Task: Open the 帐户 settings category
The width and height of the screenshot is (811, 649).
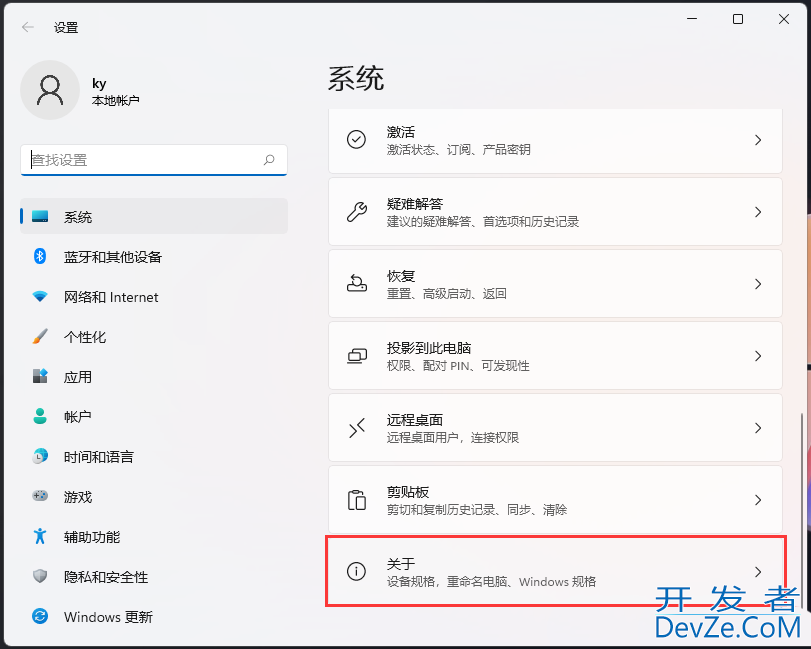Action: click(x=154, y=416)
